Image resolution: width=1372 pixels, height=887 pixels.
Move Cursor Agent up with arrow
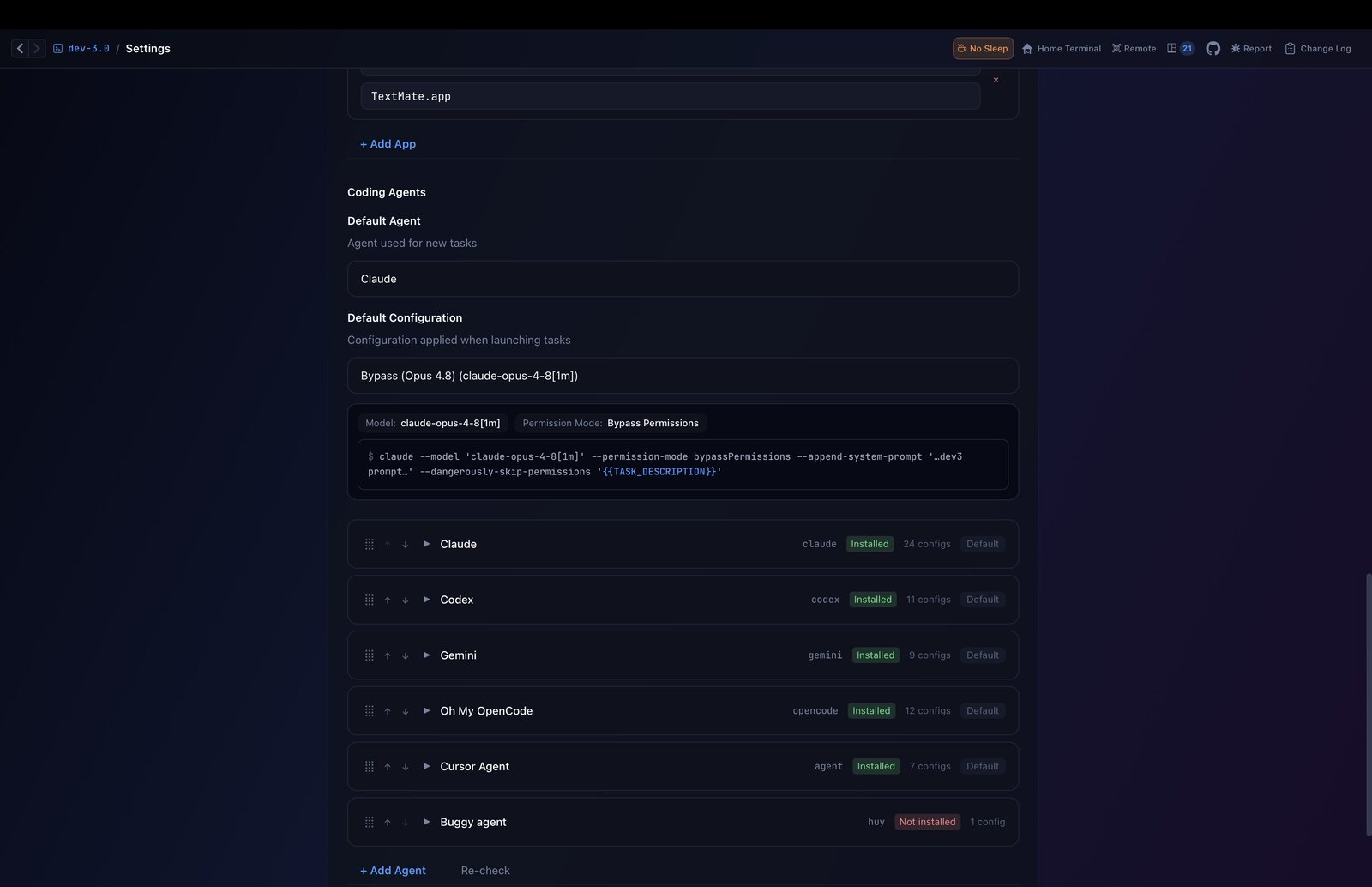(388, 768)
